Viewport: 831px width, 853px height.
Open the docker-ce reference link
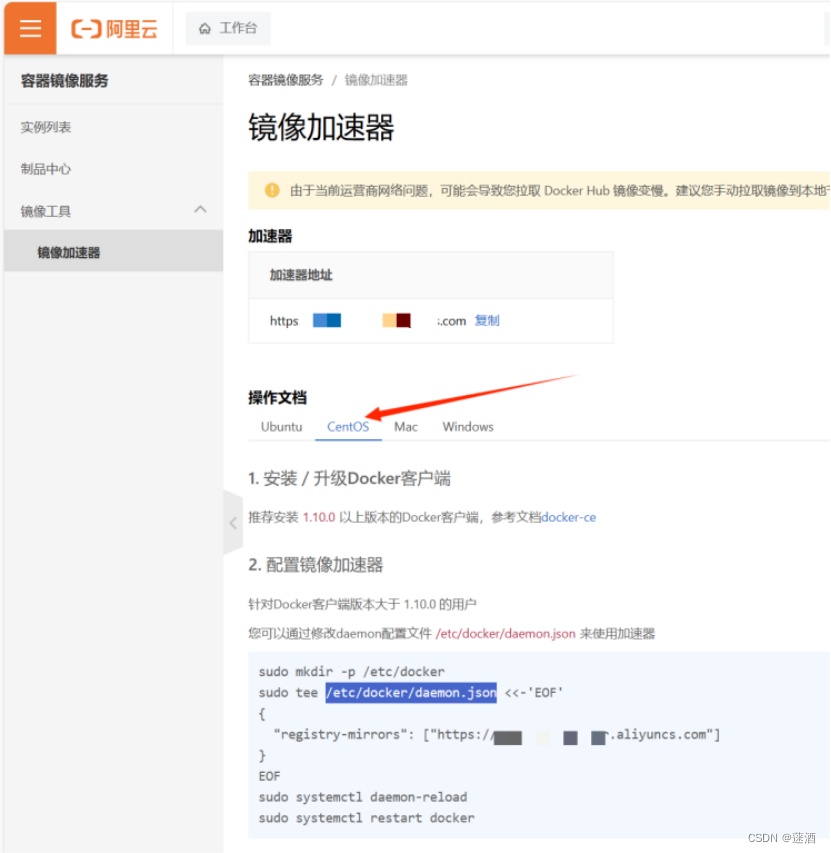point(568,517)
